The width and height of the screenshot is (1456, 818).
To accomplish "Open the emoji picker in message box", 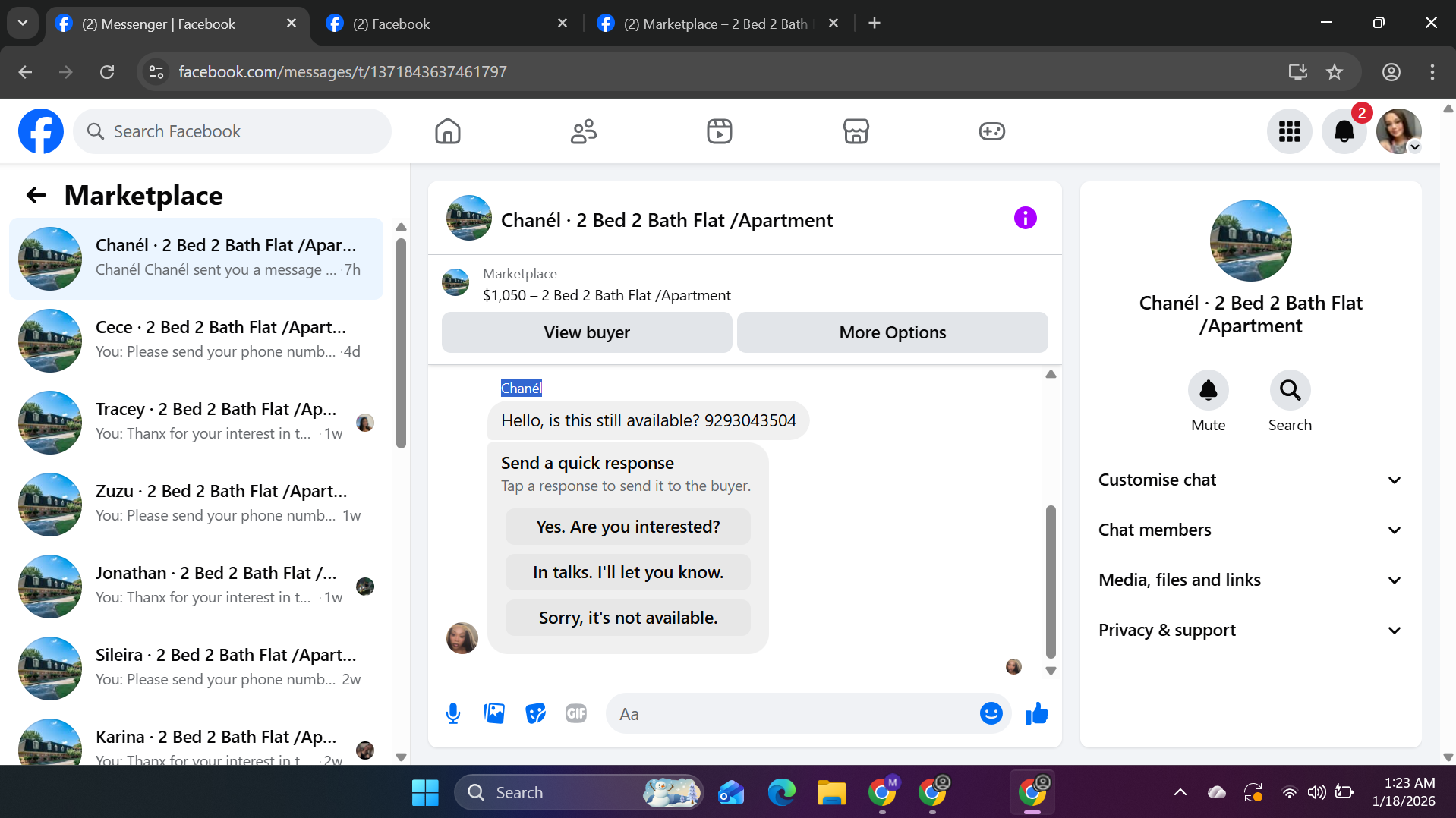I will [991, 713].
